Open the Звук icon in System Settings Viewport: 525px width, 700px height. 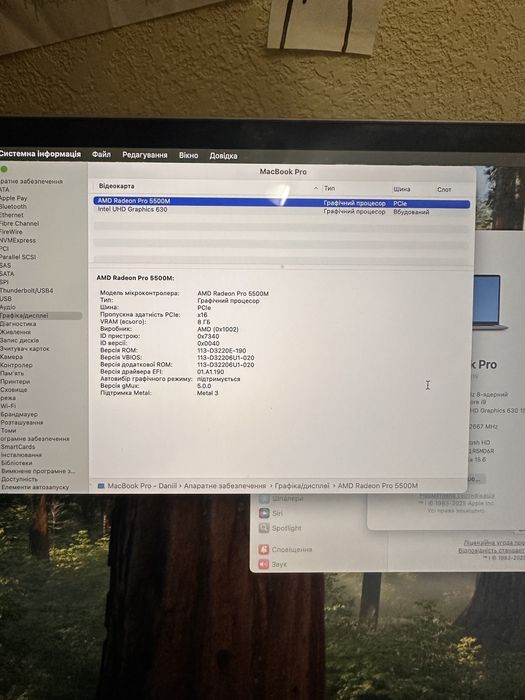(x=264, y=564)
